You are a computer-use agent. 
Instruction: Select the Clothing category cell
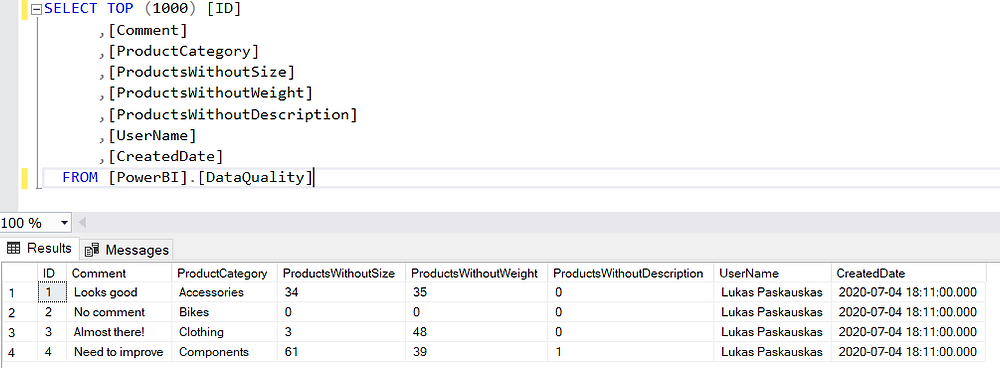[224, 332]
